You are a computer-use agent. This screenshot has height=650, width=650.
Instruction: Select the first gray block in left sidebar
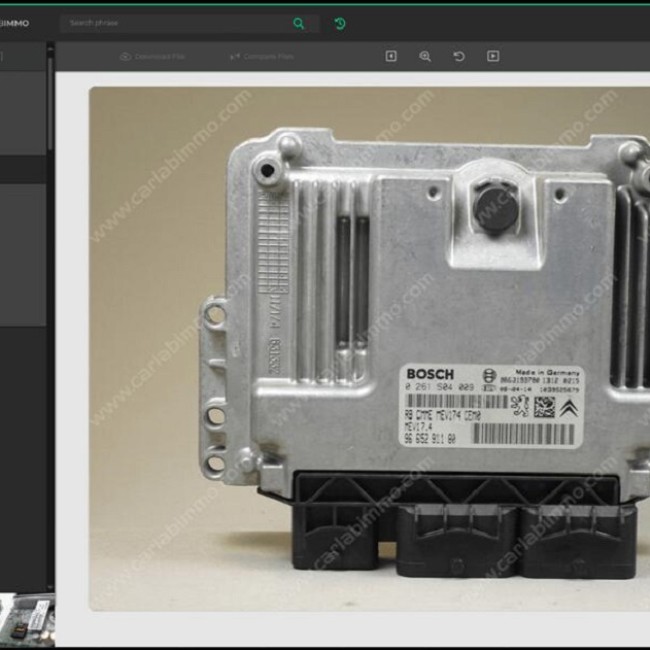click(x=23, y=113)
